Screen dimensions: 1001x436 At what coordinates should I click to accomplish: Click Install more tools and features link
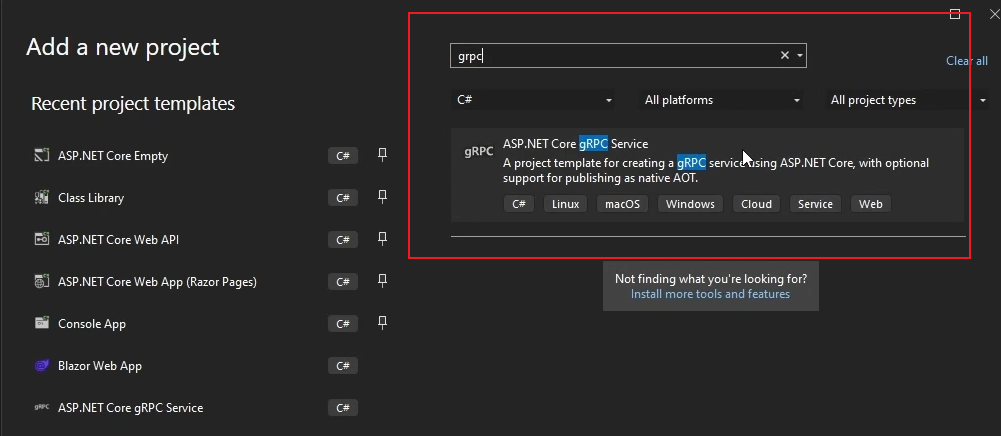coord(710,294)
